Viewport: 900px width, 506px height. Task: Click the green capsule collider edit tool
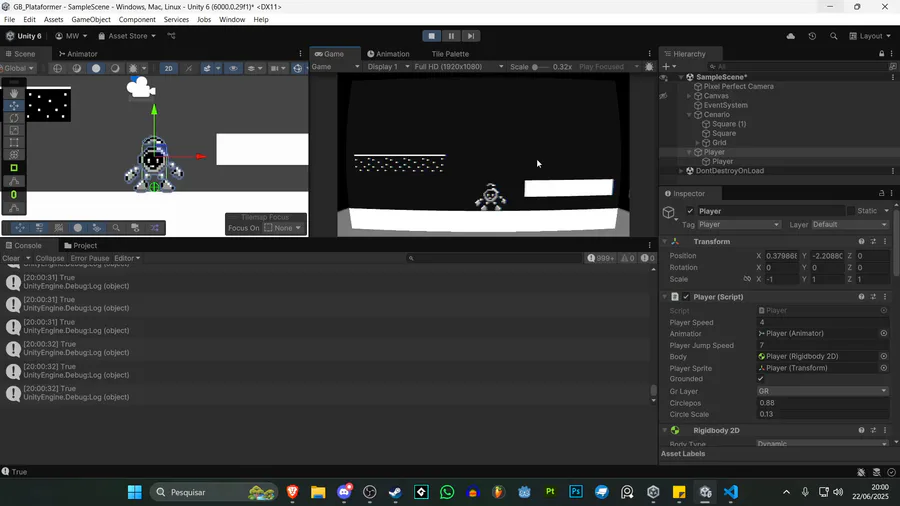pyautogui.click(x=14, y=195)
